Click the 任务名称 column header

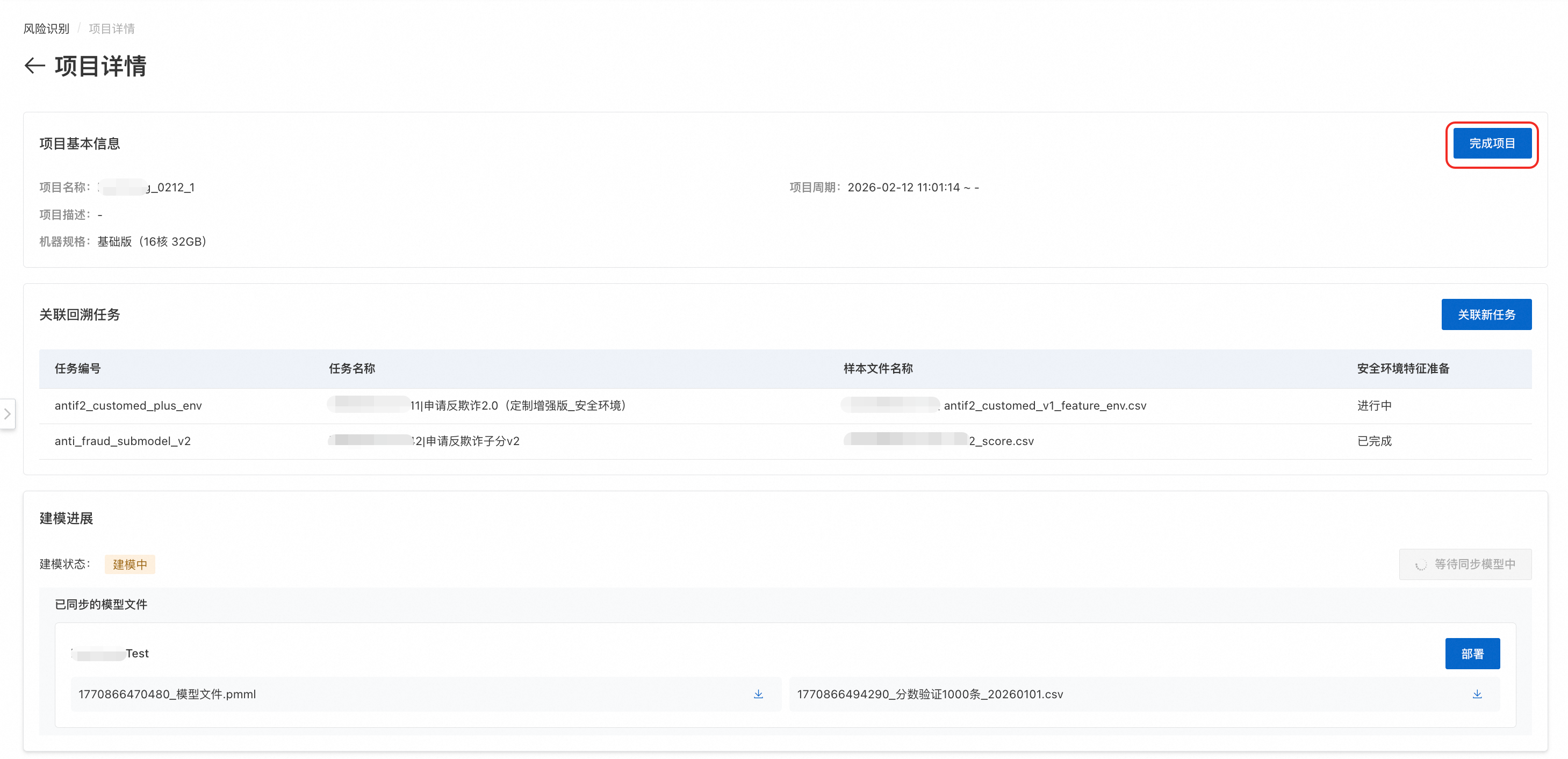pyautogui.click(x=352, y=368)
